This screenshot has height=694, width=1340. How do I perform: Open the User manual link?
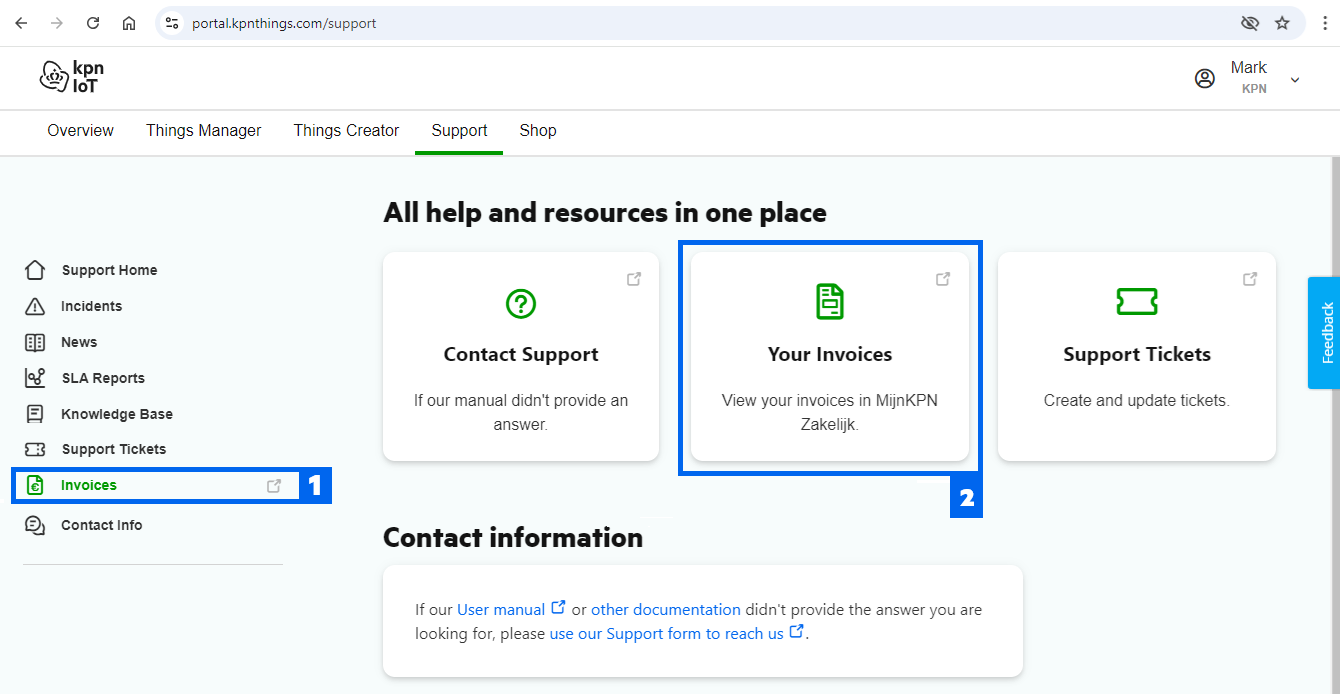tap(501, 609)
